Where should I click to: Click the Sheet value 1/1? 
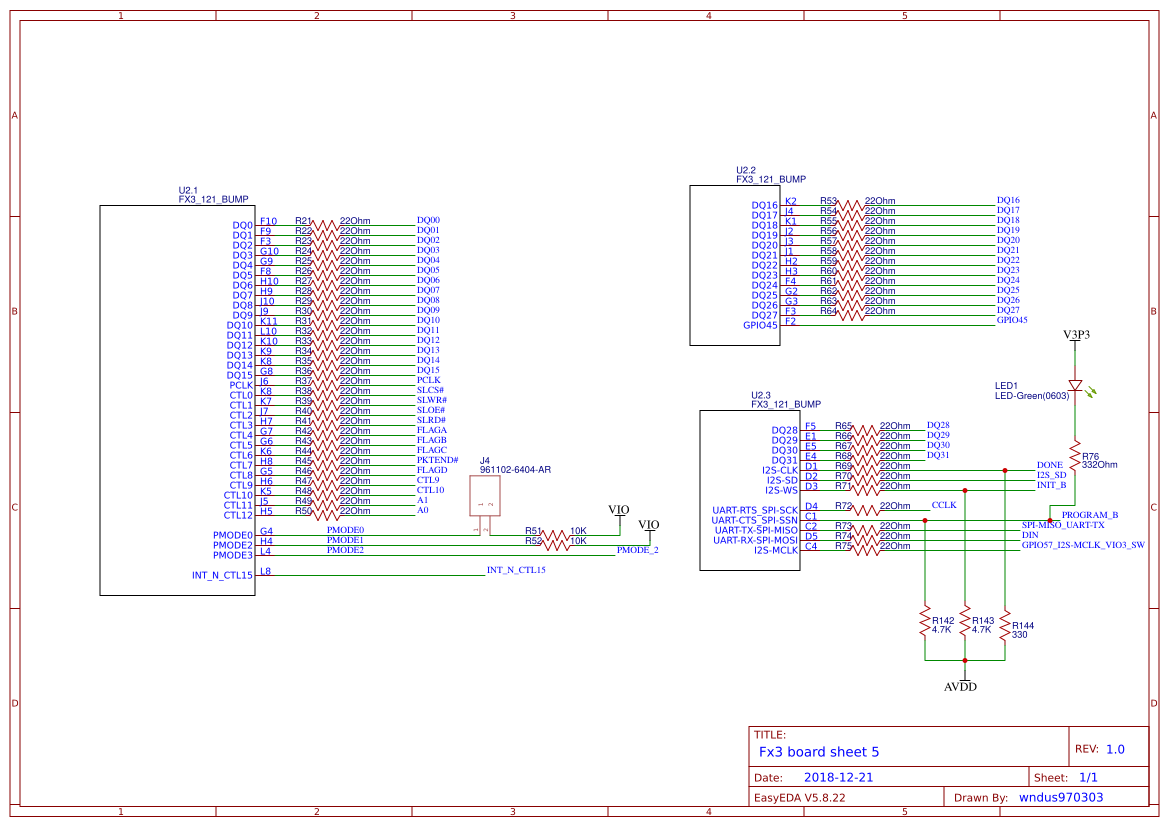click(1088, 777)
